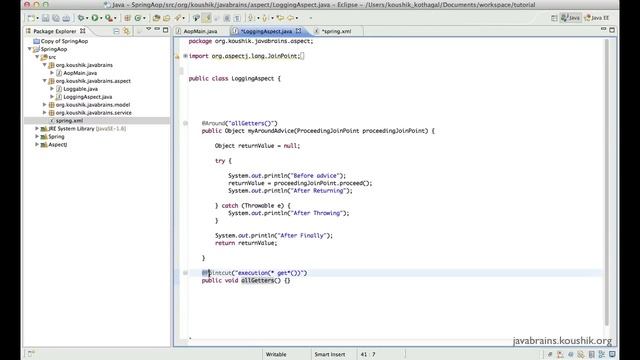Screen dimensions: 640x360
Task: Open the Debug configurations dropdown arrow
Action: point(87,18)
